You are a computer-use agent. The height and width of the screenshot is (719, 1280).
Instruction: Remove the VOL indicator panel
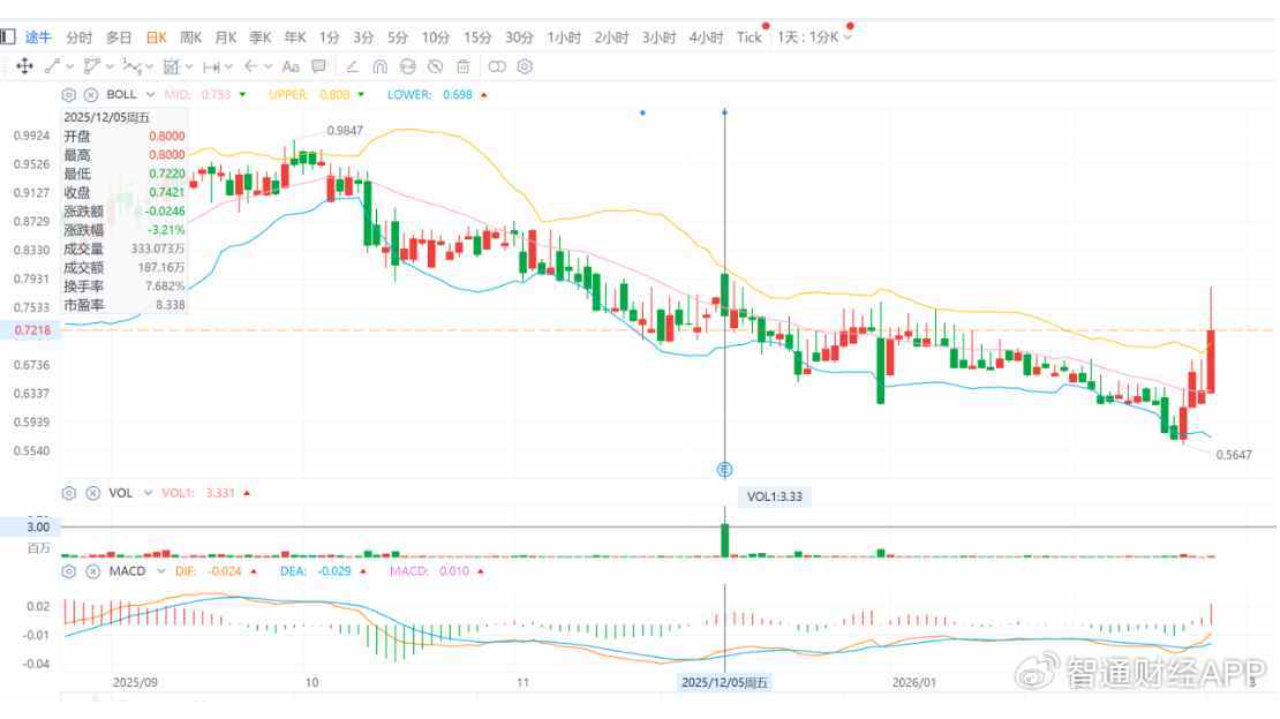[92, 493]
